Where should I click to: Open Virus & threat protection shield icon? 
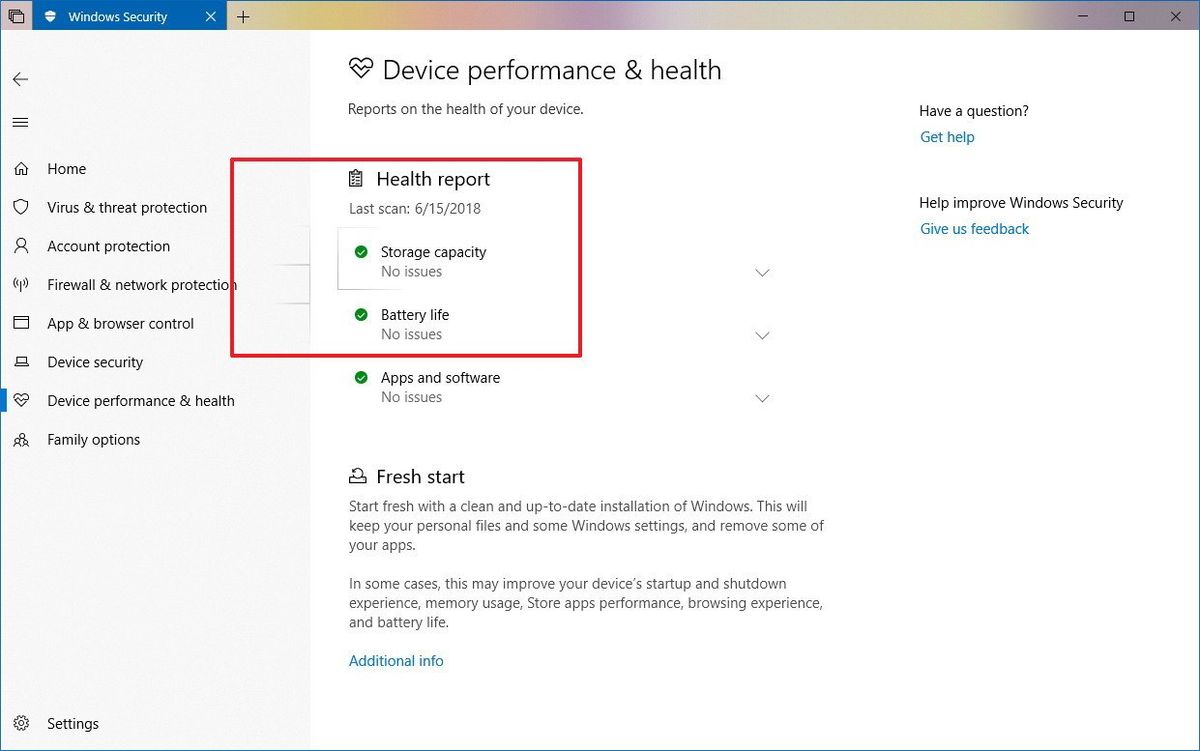pyautogui.click(x=21, y=207)
